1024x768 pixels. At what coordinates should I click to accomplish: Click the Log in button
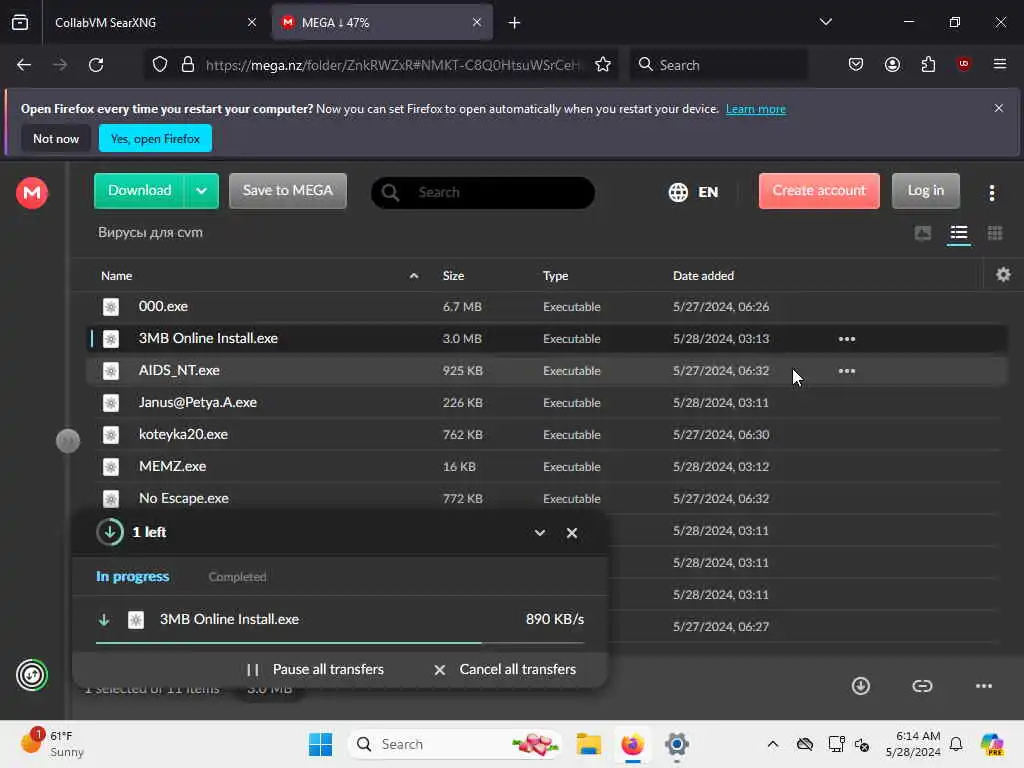point(925,191)
